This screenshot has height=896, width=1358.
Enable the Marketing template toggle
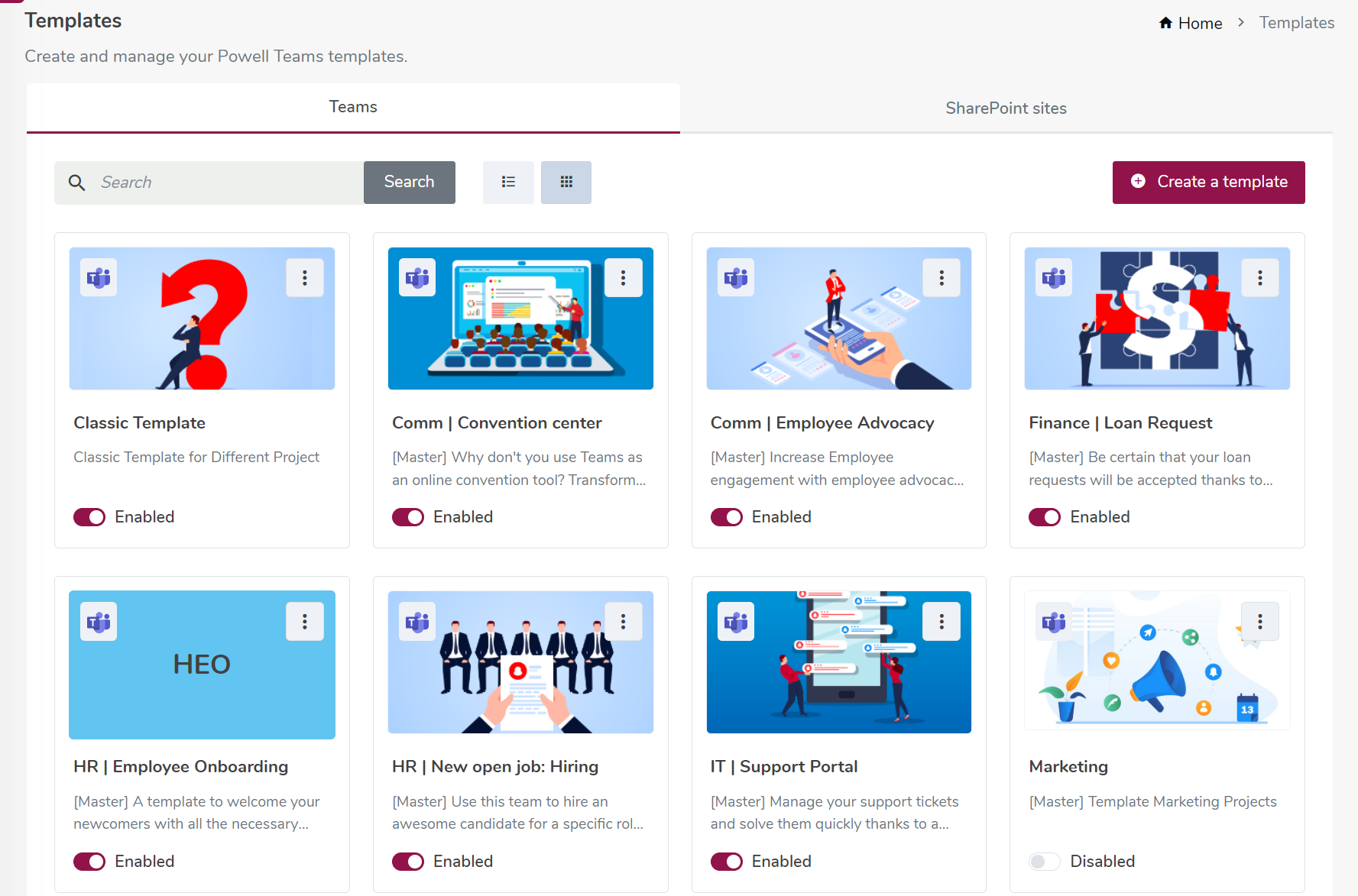[1045, 862]
